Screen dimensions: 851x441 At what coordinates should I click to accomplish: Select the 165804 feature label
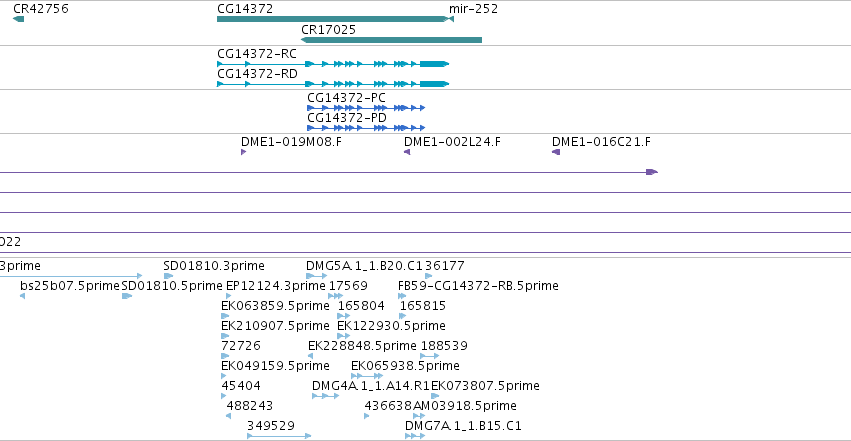pyautogui.click(x=361, y=306)
